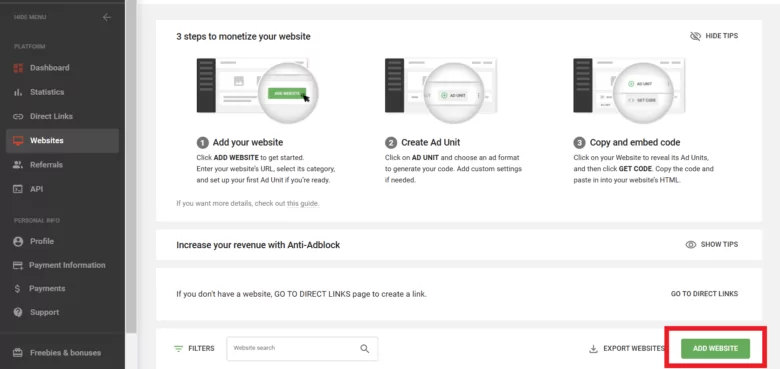Click the Filters funnel lines icon

[179, 349]
